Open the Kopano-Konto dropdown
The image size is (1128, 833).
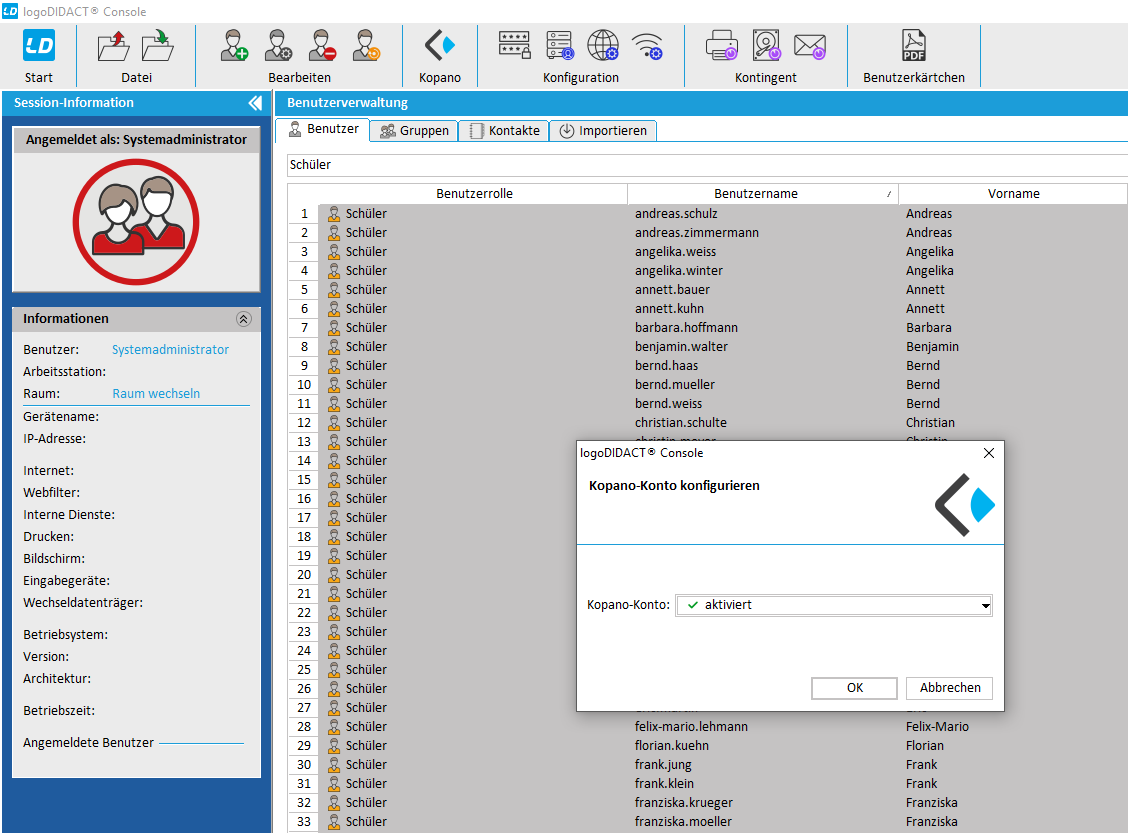(x=834, y=605)
